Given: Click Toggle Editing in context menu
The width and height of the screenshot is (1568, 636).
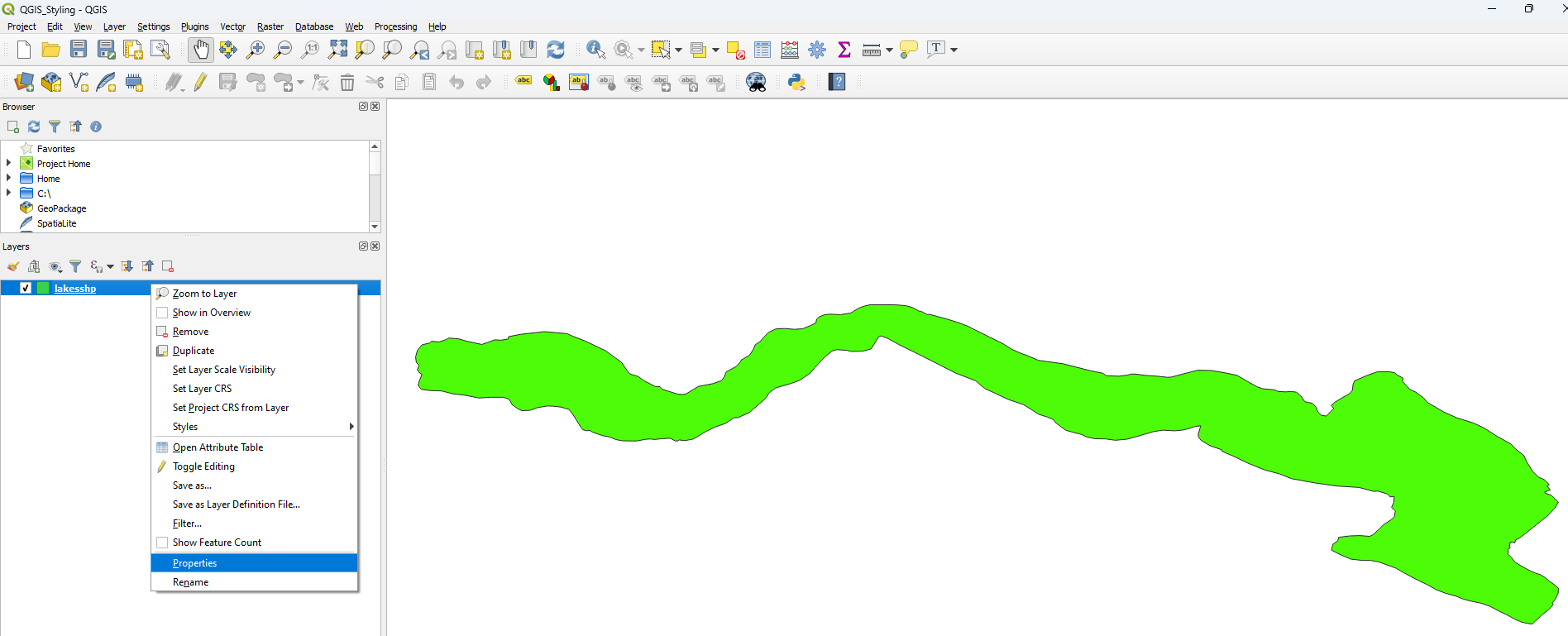Looking at the screenshot, I should click(254, 466).
